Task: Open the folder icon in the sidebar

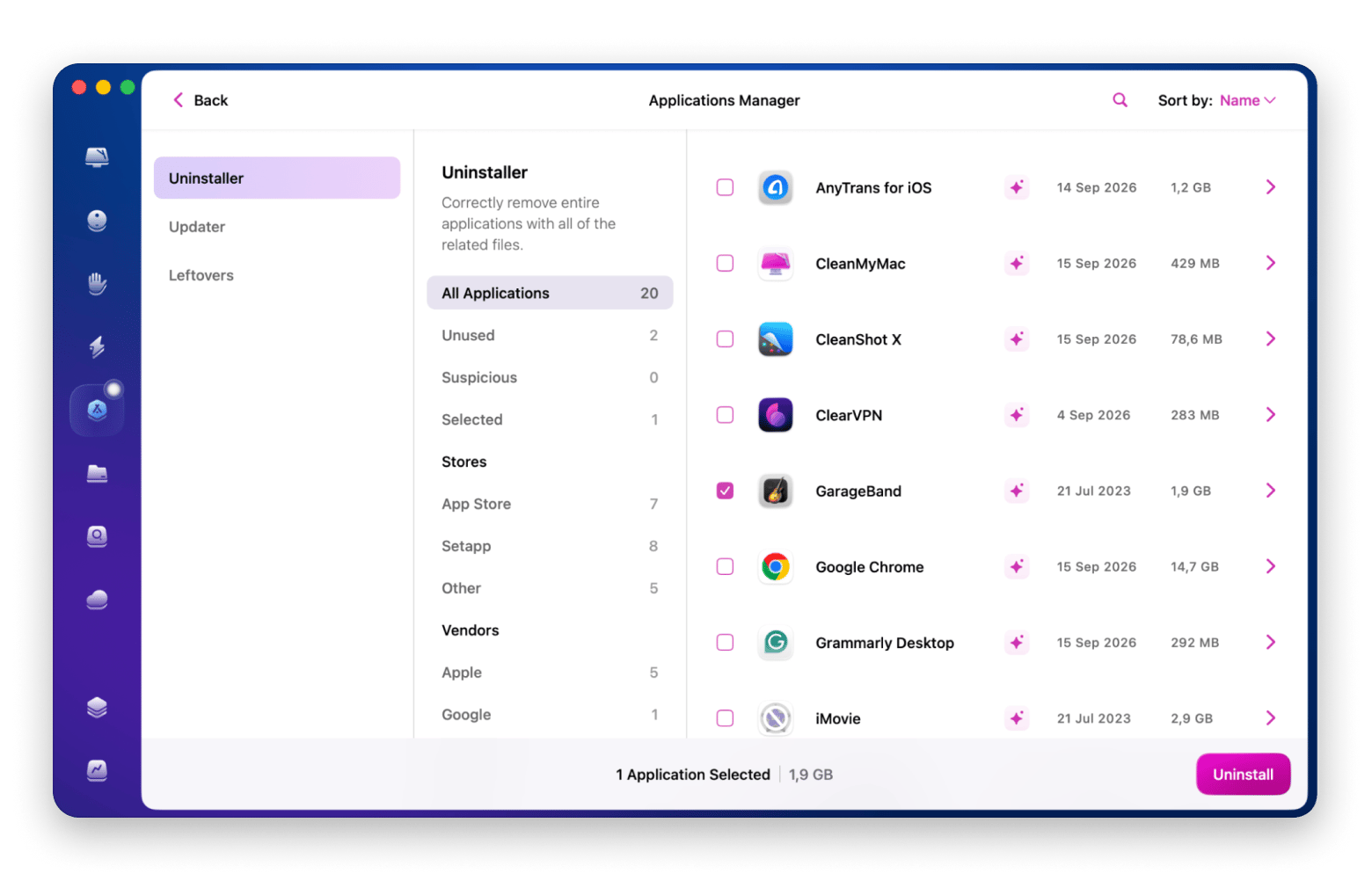Action: click(97, 474)
